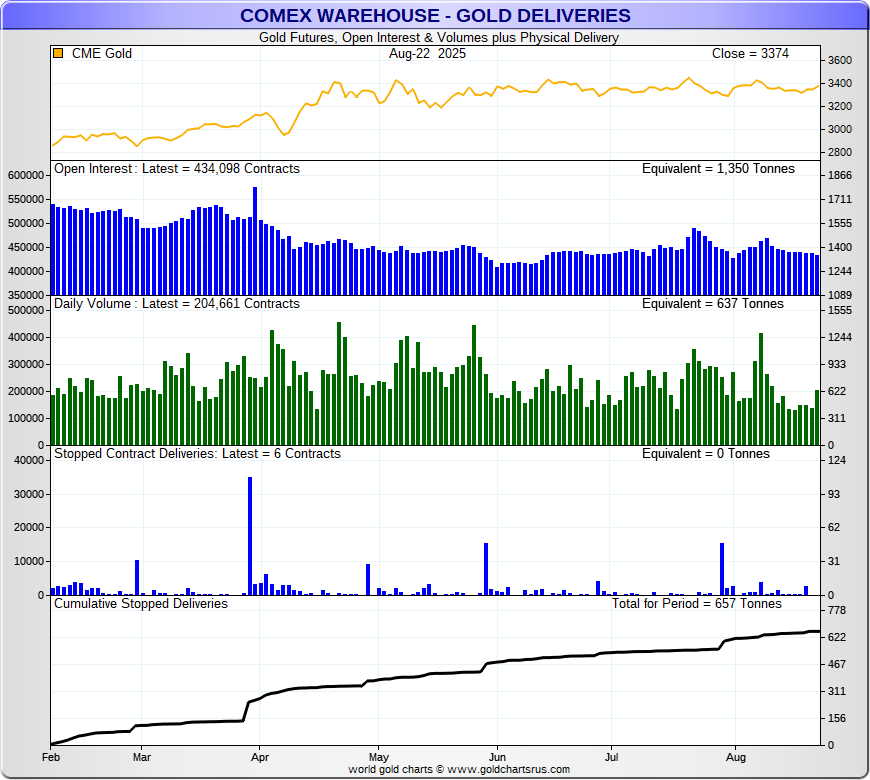Click the Equivalent = 637 Tonnes text
Viewport: 870px width, 780px height.
[x=712, y=304]
